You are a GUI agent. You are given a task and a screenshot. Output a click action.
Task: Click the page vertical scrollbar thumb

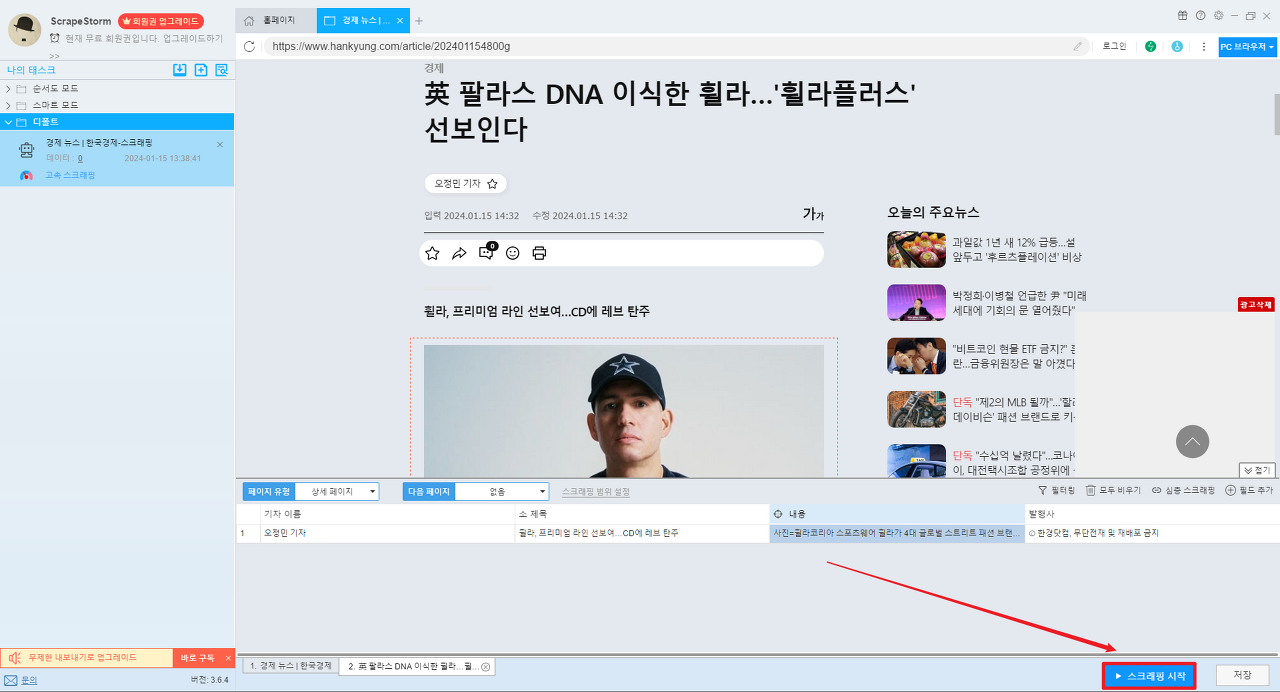[x=1276, y=115]
